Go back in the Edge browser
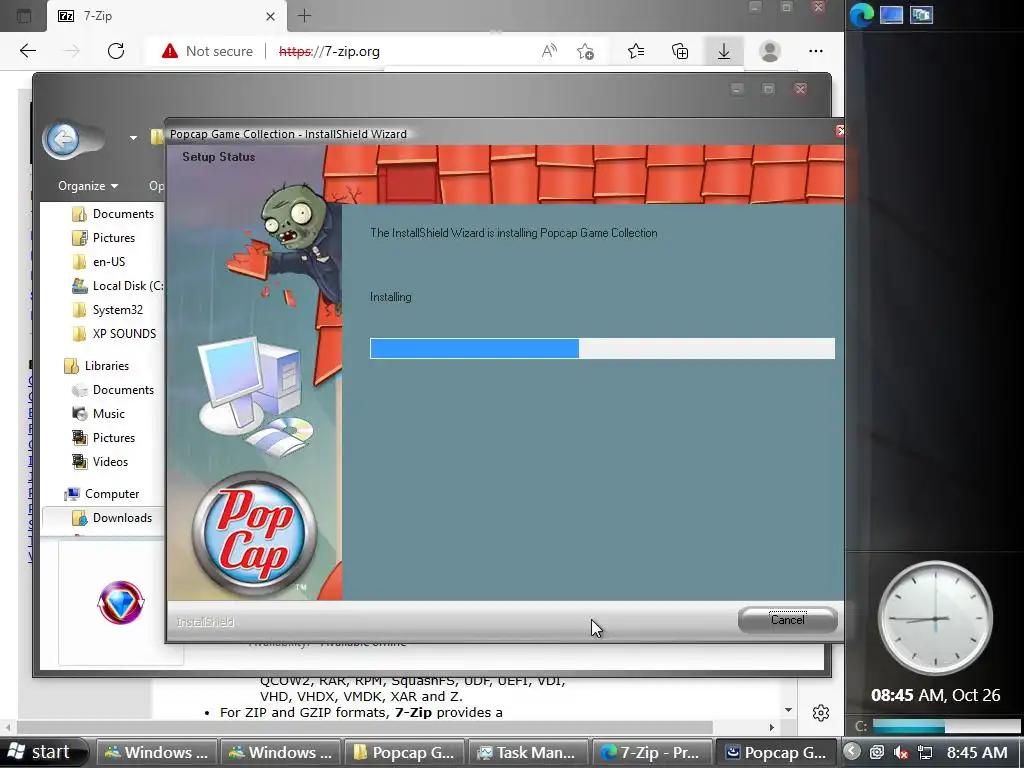The height and width of the screenshot is (768, 1024). (27, 51)
